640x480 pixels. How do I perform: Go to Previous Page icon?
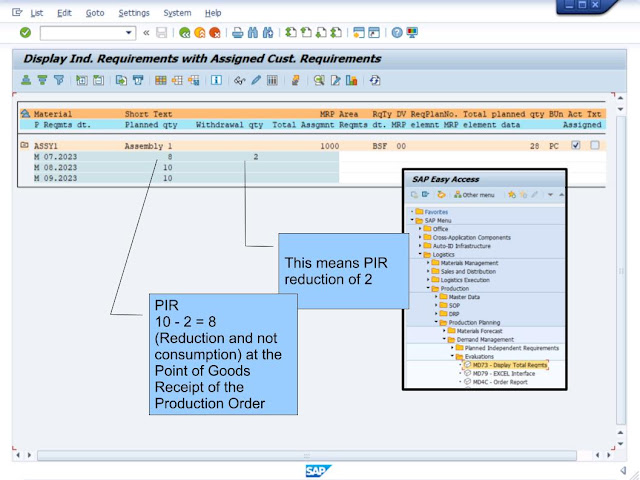(x=306, y=32)
